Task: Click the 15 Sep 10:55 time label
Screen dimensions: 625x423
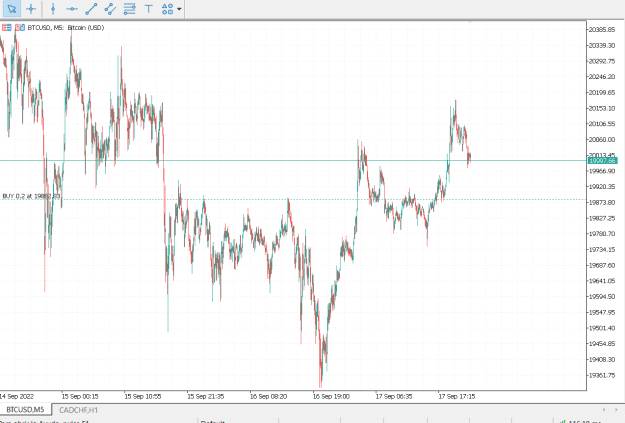Action: point(143,396)
